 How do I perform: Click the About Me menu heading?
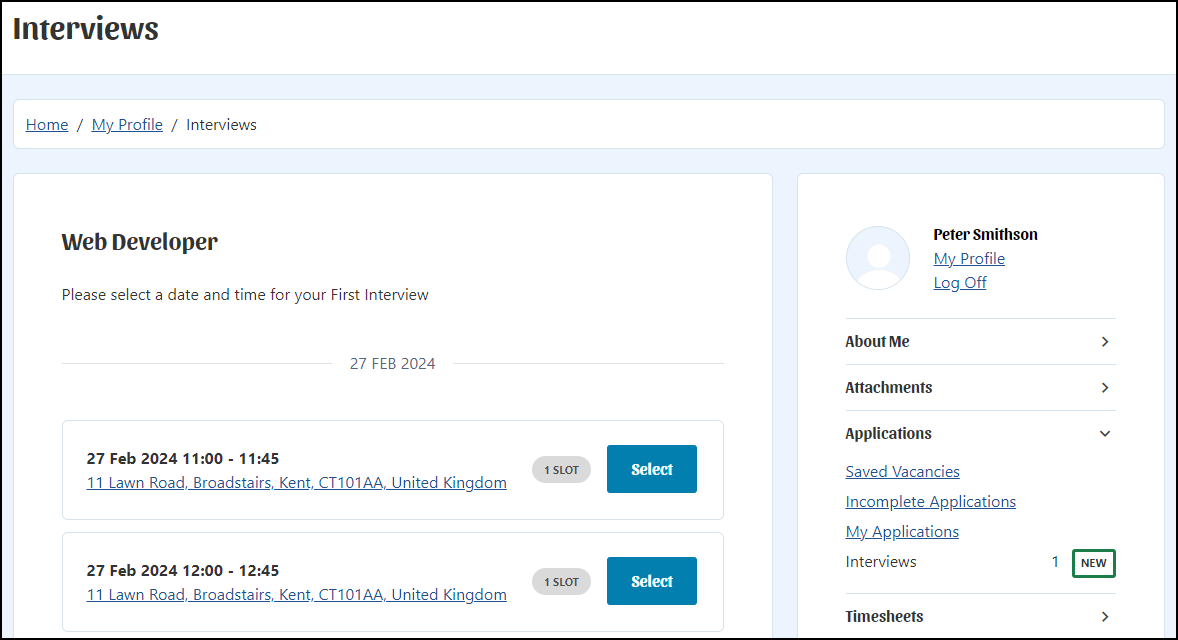click(x=877, y=342)
